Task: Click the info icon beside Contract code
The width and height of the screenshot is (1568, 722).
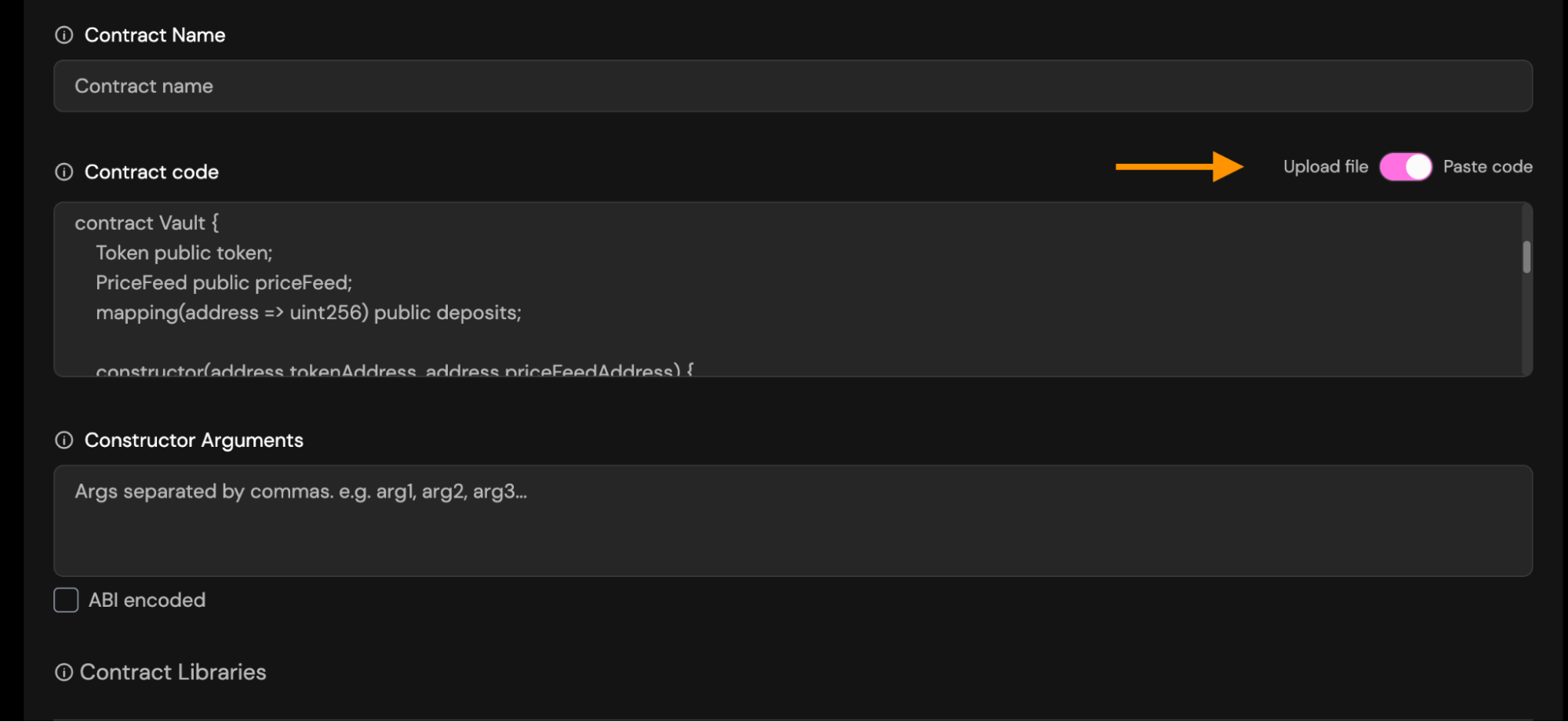Action: pos(64,172)
